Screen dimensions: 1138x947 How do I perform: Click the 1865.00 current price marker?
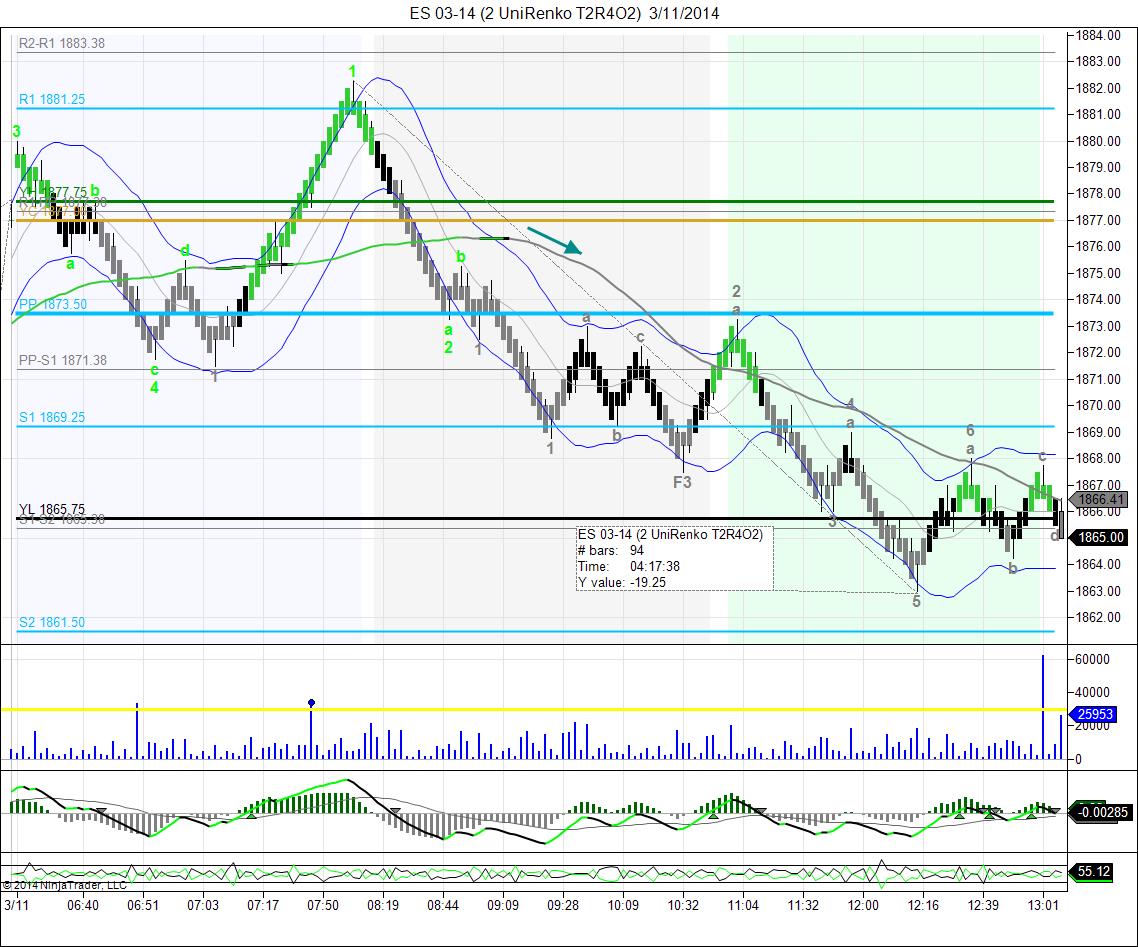click(x=1100, y=538)
